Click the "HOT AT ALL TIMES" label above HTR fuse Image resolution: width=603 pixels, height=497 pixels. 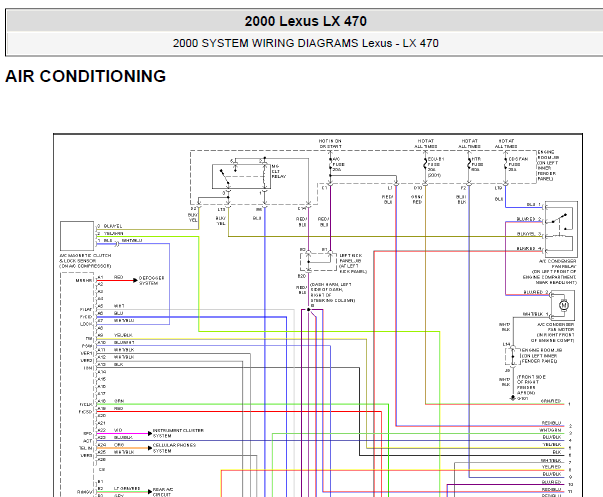[469, 143]
